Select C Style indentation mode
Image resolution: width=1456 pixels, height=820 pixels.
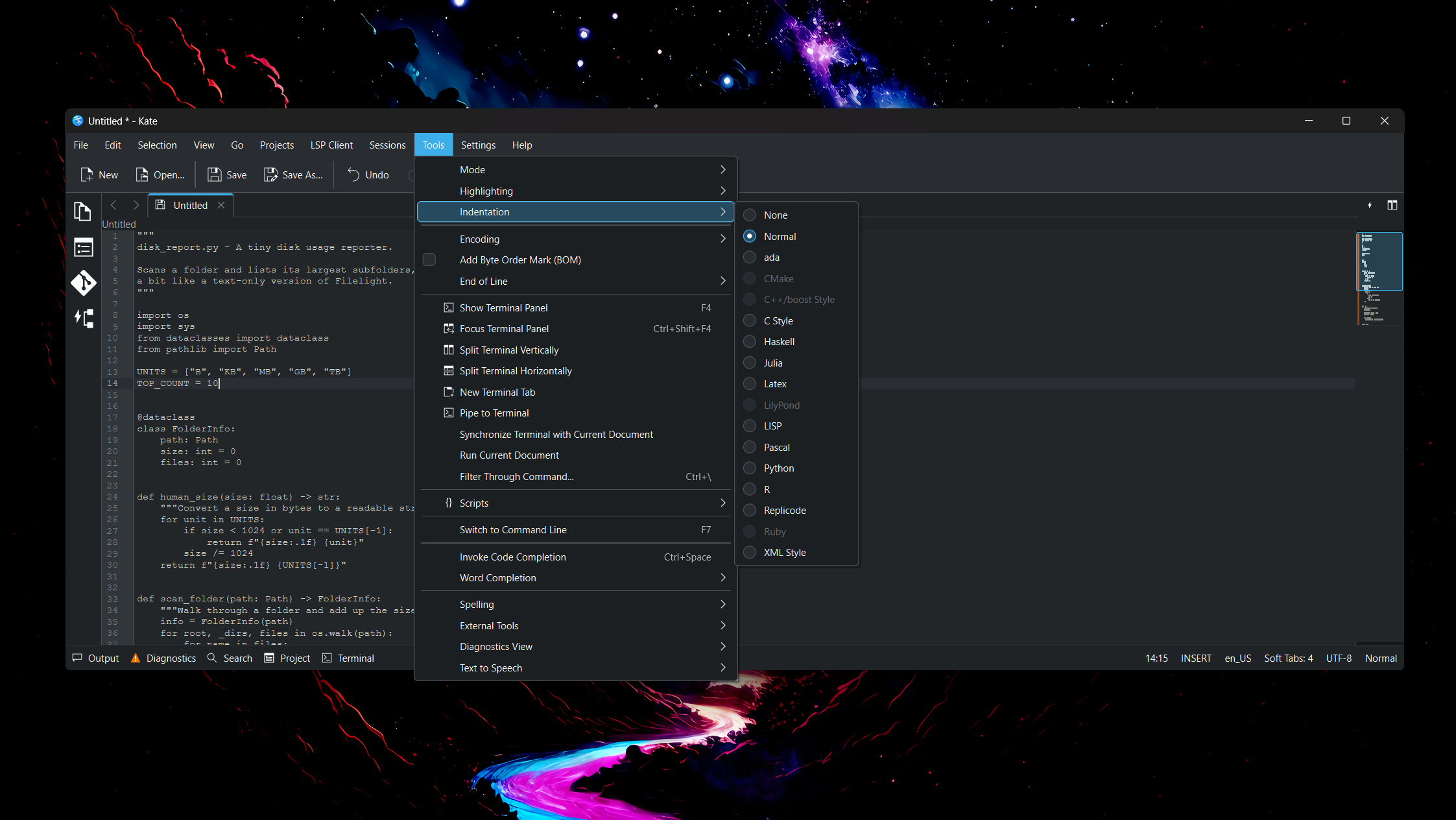796,320
